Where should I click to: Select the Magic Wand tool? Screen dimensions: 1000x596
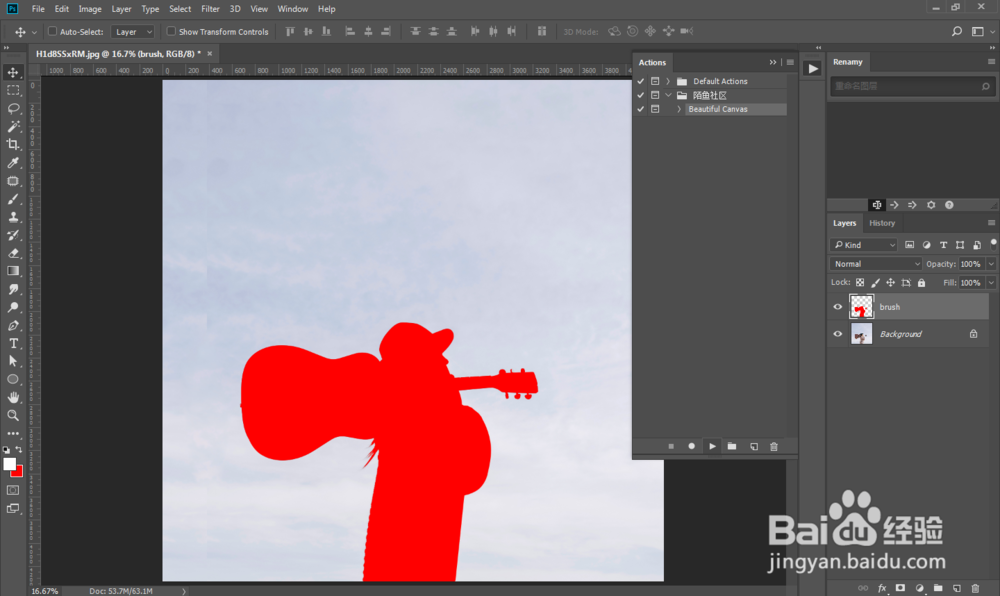[13, 126]
